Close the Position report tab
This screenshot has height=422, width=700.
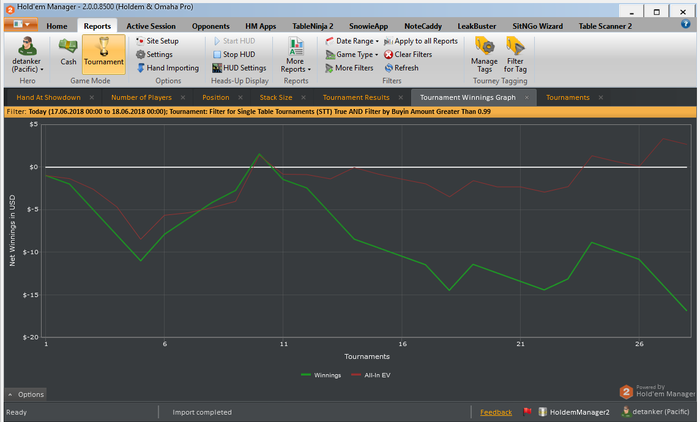[240, 97]
